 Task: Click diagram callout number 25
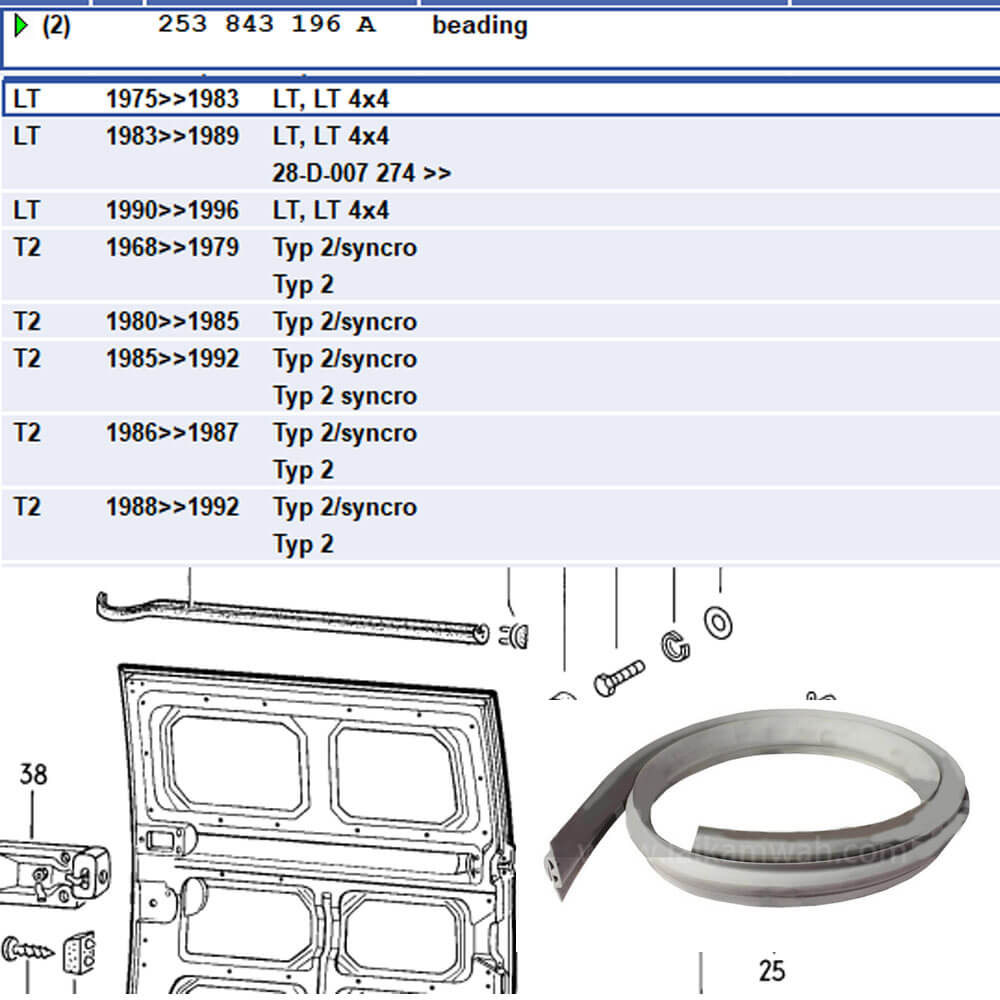coord(771,970)
